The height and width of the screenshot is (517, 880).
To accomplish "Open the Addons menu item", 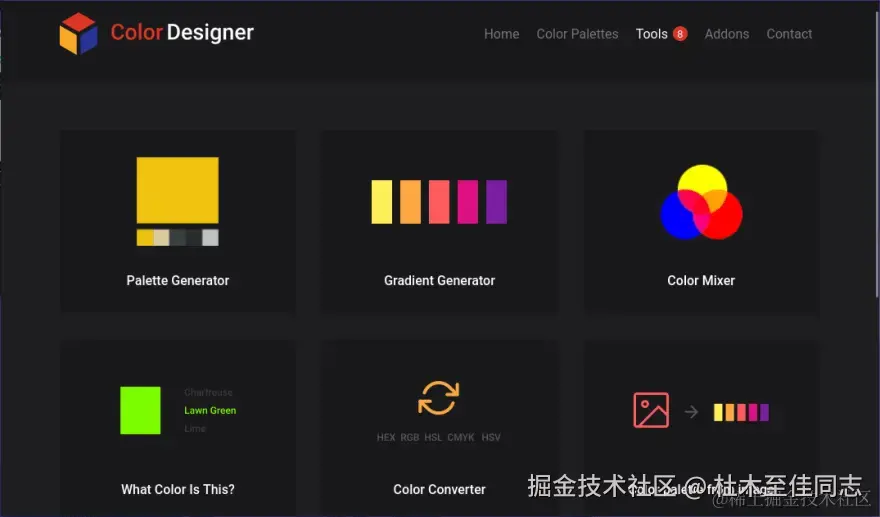I will (726, 34).
